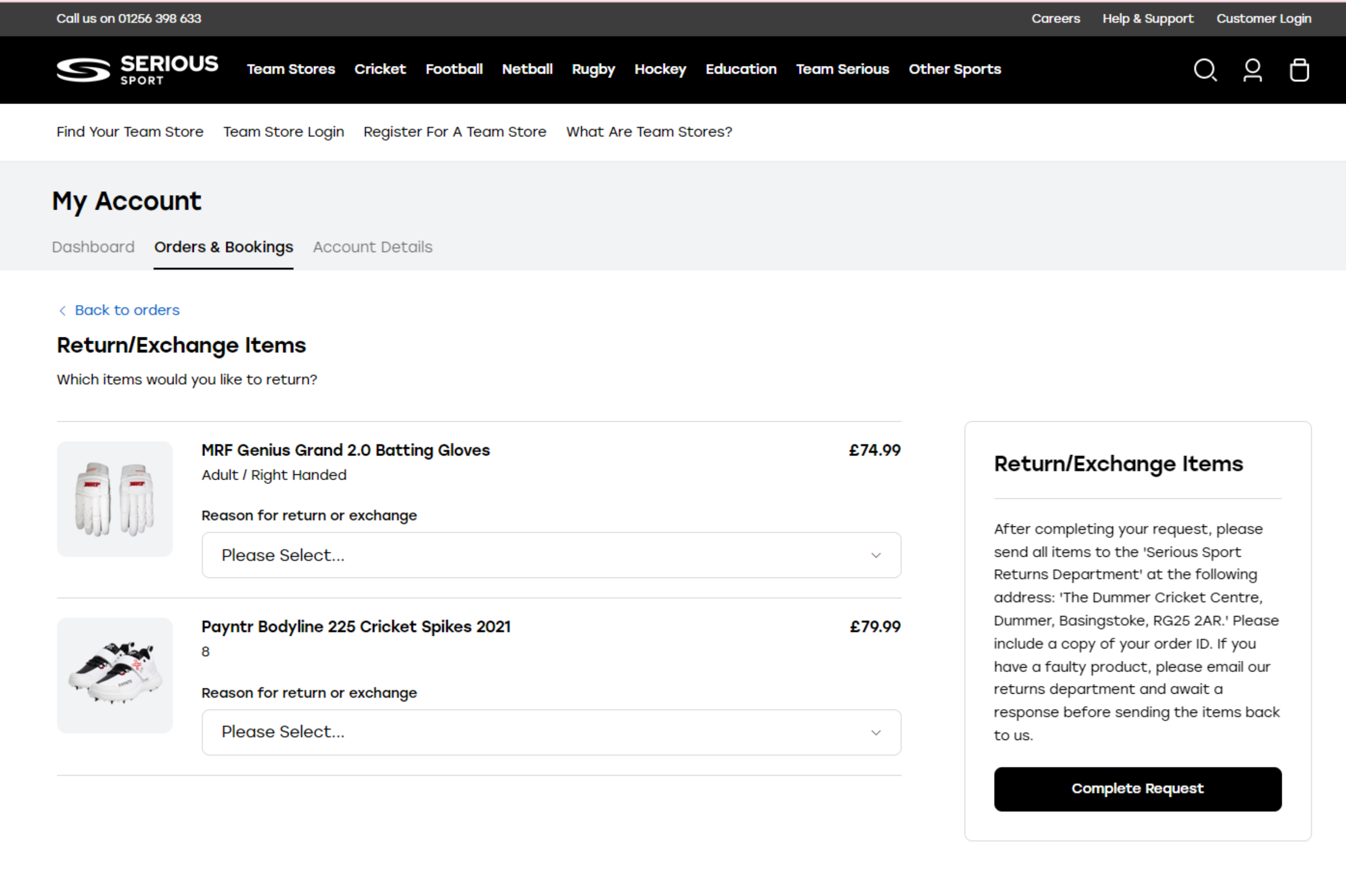1346x896 pixels.
Task: Open the shopping bag icon
Action: point(1299,70)
